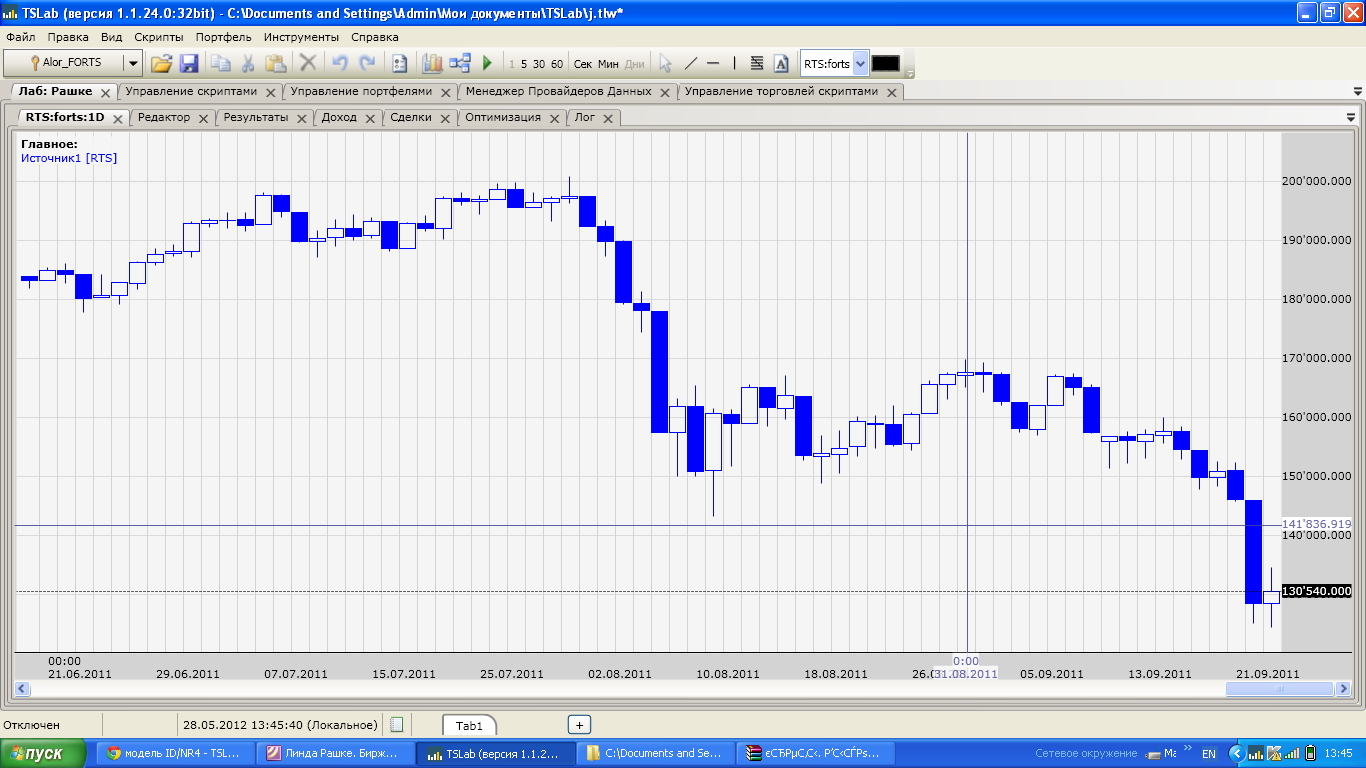Click the document icon in the status bar
The width and height of the screenshot is (1366, 768).
click(x=397, y=725)
